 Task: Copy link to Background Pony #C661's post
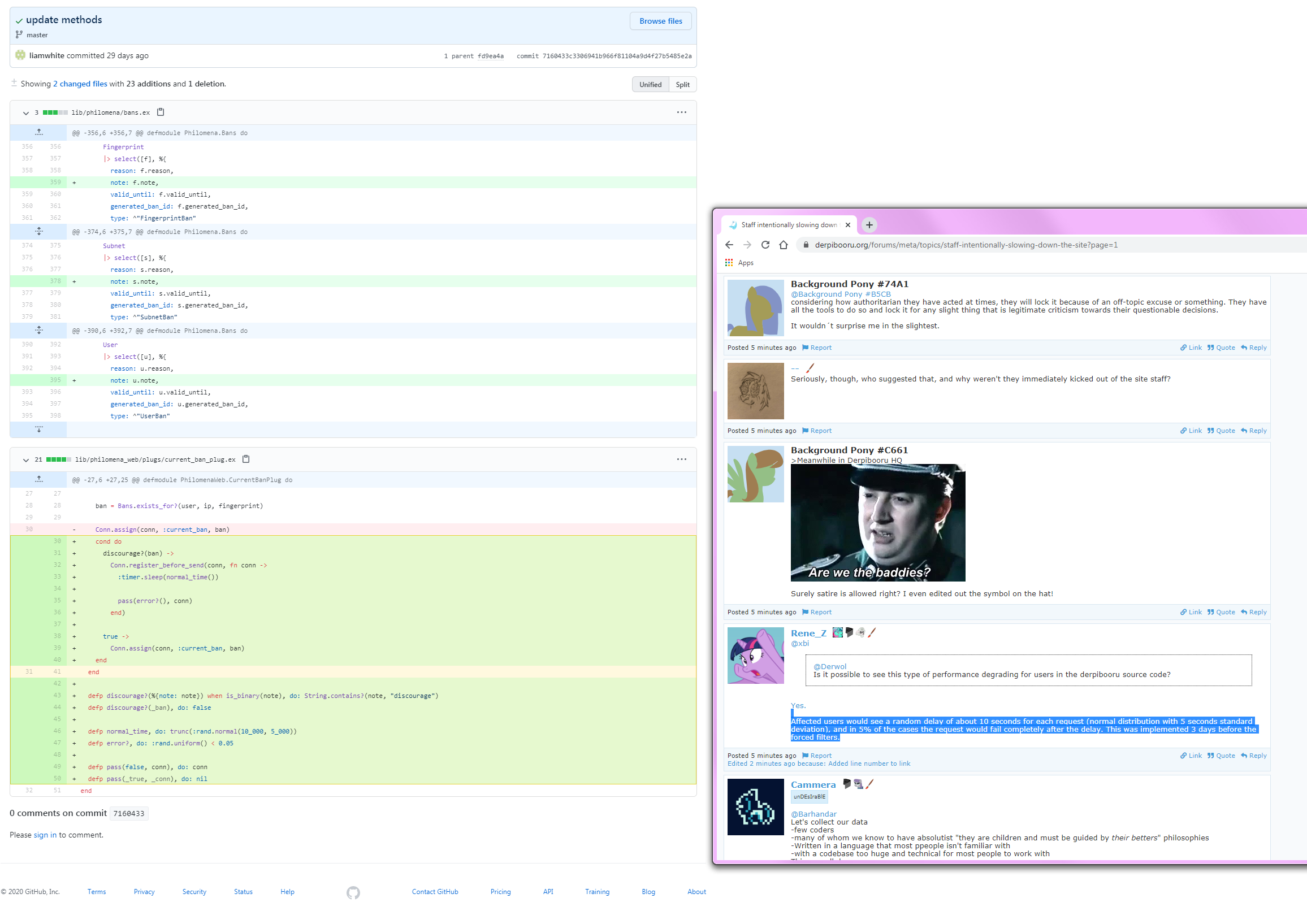[x=1191, y=612]
